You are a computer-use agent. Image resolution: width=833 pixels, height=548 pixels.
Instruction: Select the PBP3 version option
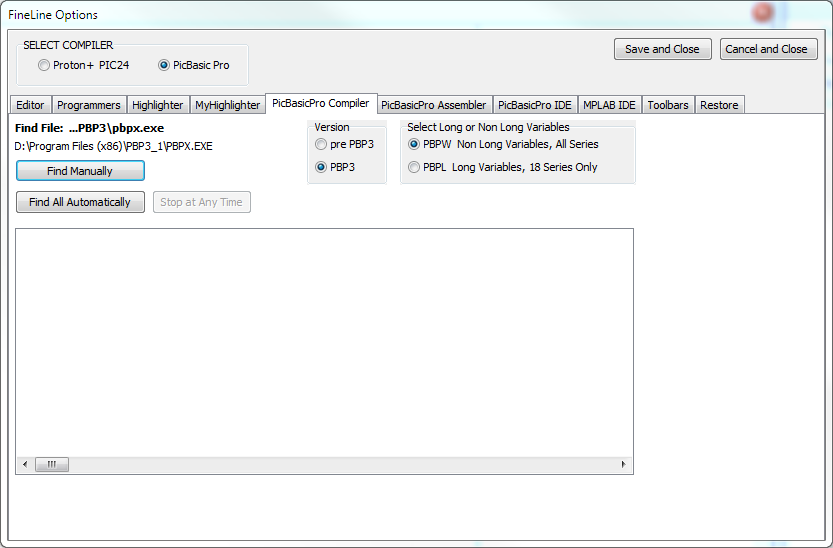coord(321,167)
